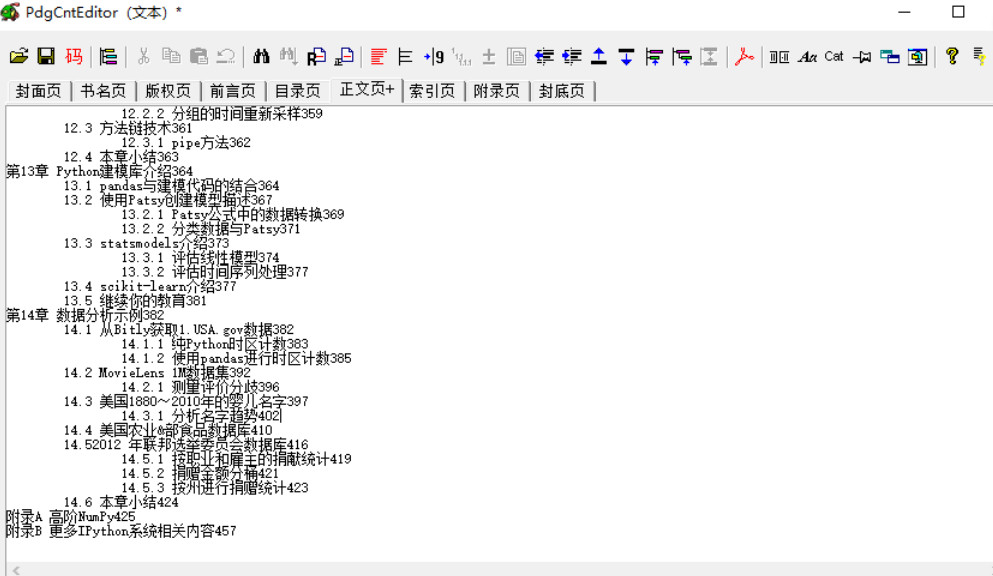This screenshot has height=576, width=993.
Task: Click line '12.3.1 pipe方法362'
Action: coord(186,143)
